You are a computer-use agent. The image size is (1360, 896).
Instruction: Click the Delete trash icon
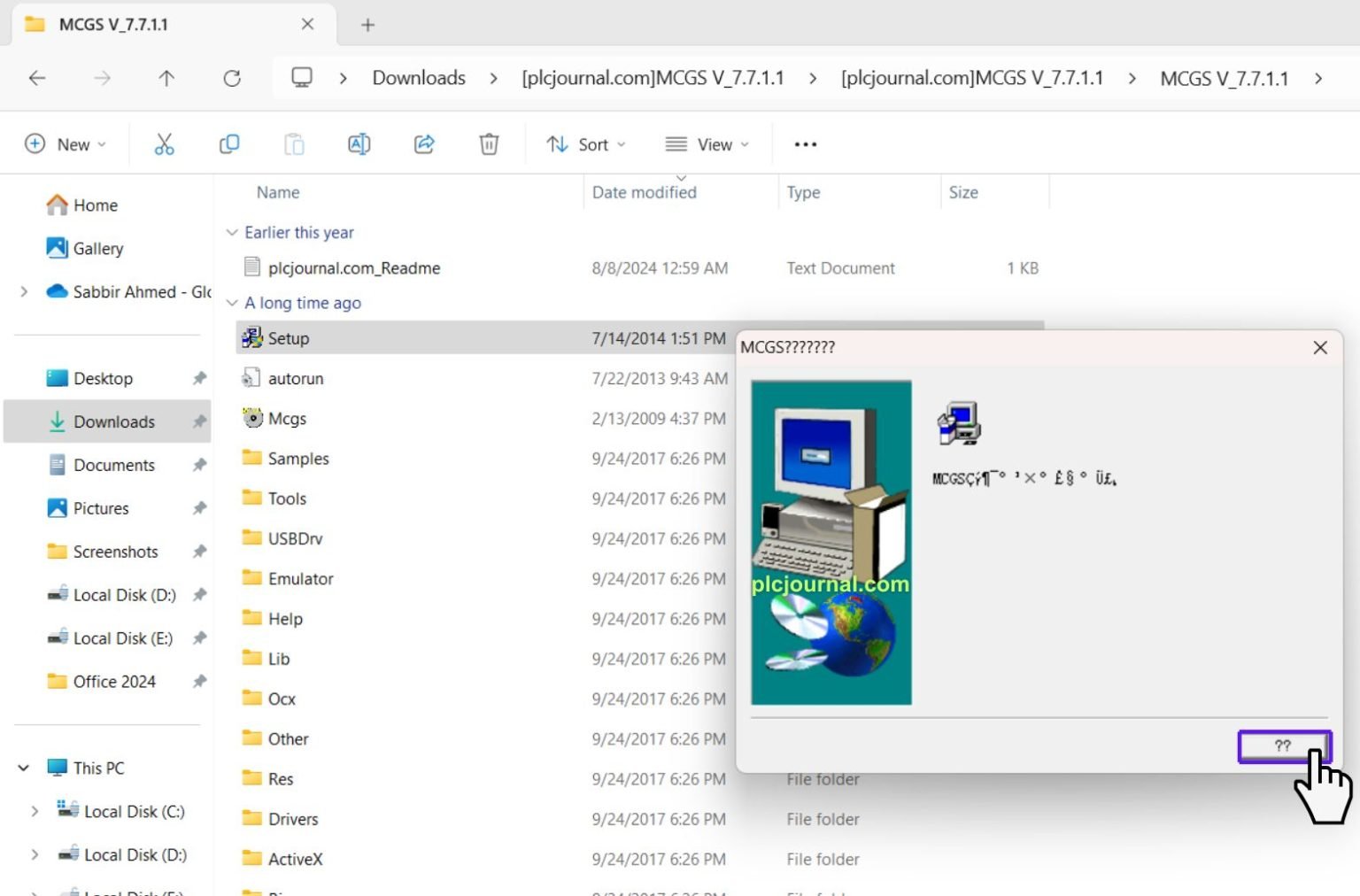click(x=488, y=143)
